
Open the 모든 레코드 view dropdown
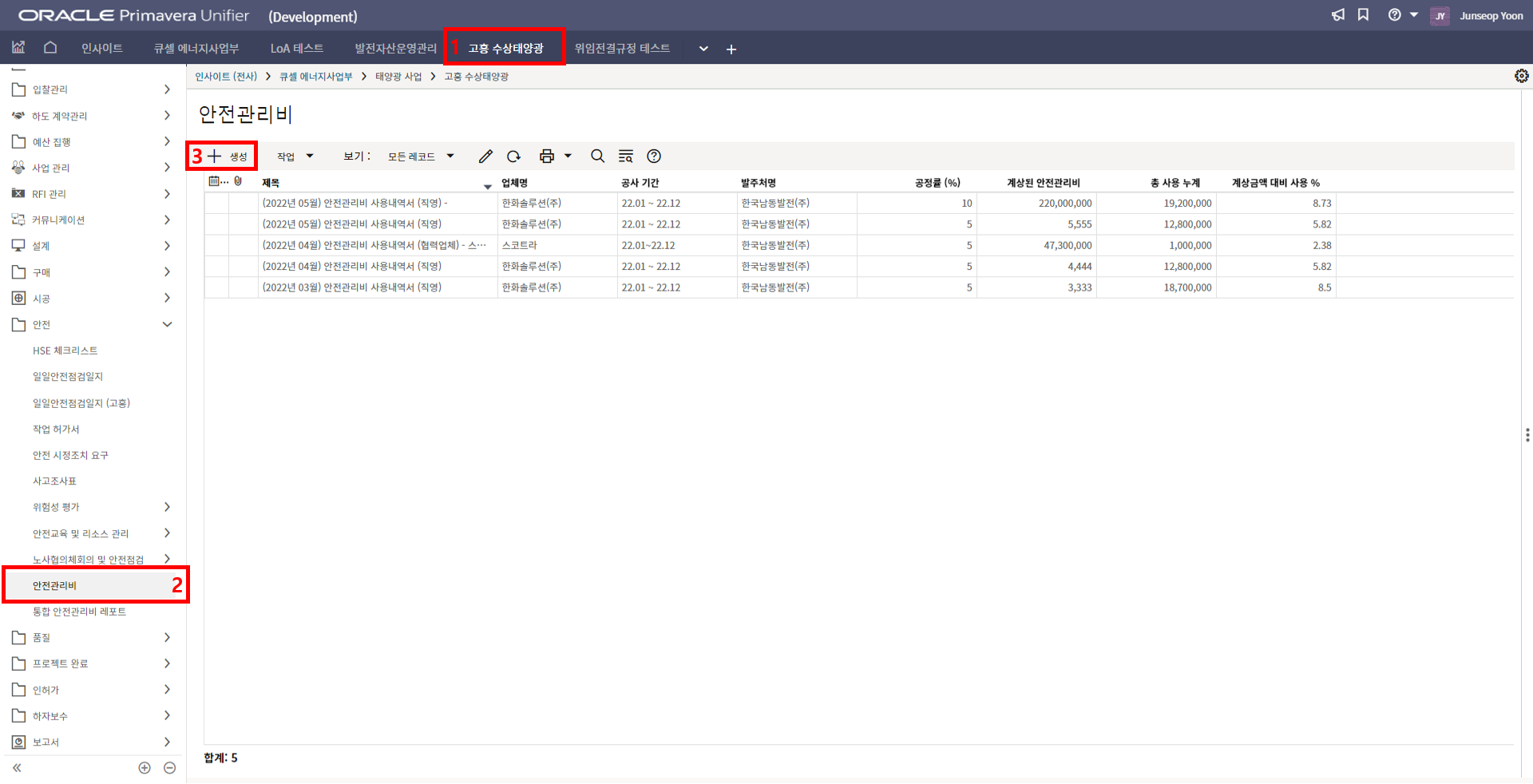[421, 156]
